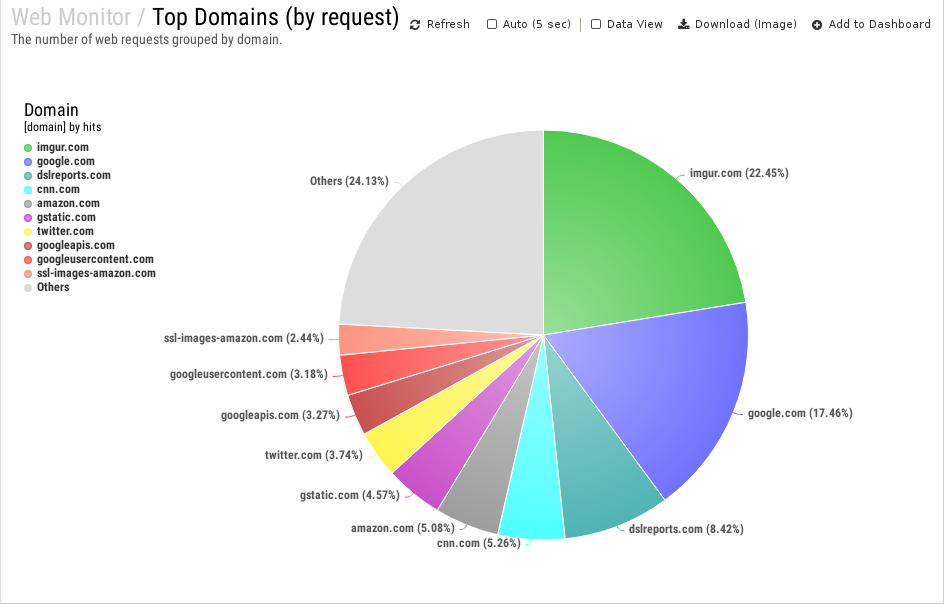Click the twitter.com (3.74%) chart label
Viewport: 944px width, 604px height.
pyautogui.click(x=314, y=455)
